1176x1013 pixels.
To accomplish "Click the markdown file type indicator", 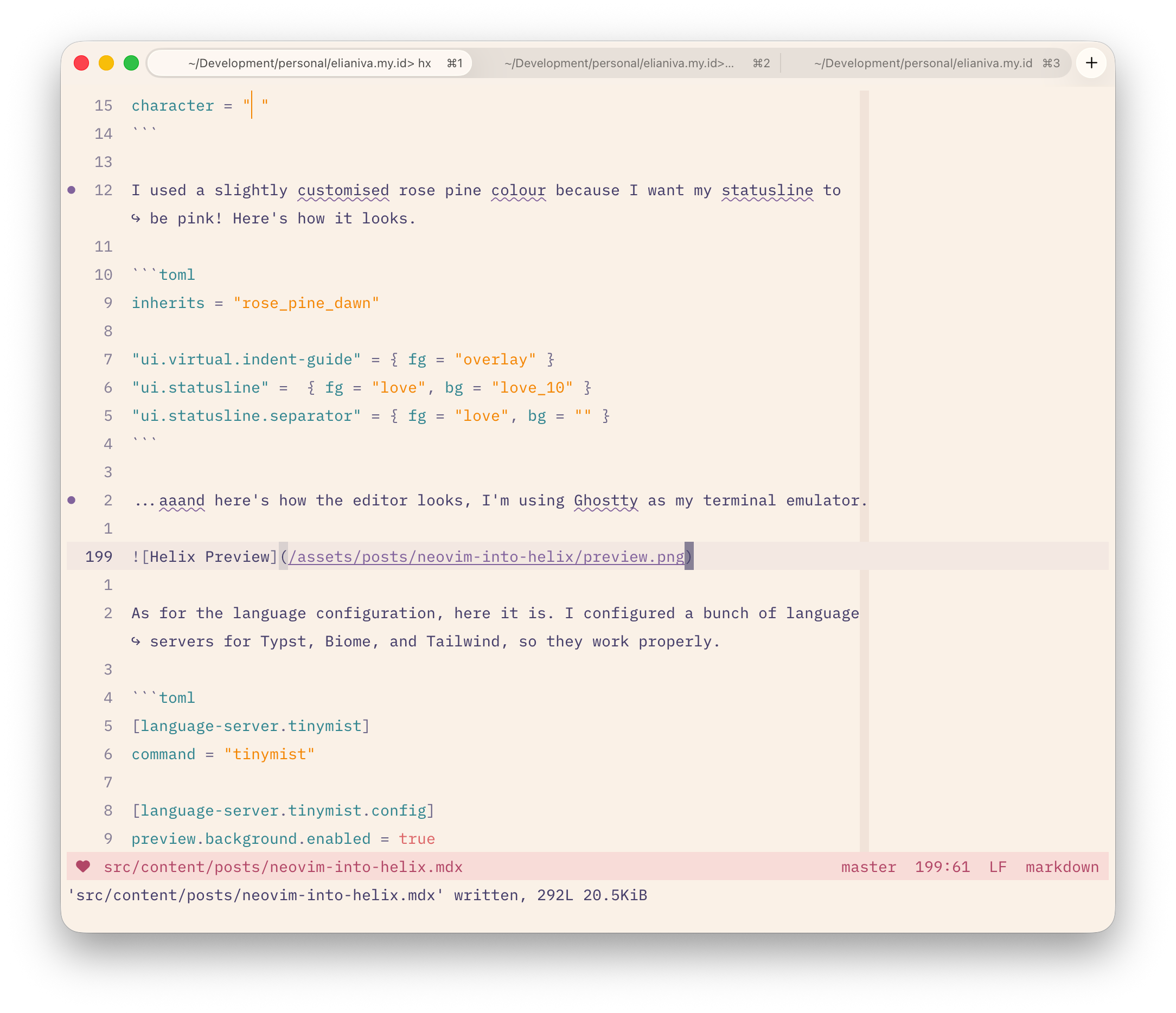I will click(x=1062, y=867).
